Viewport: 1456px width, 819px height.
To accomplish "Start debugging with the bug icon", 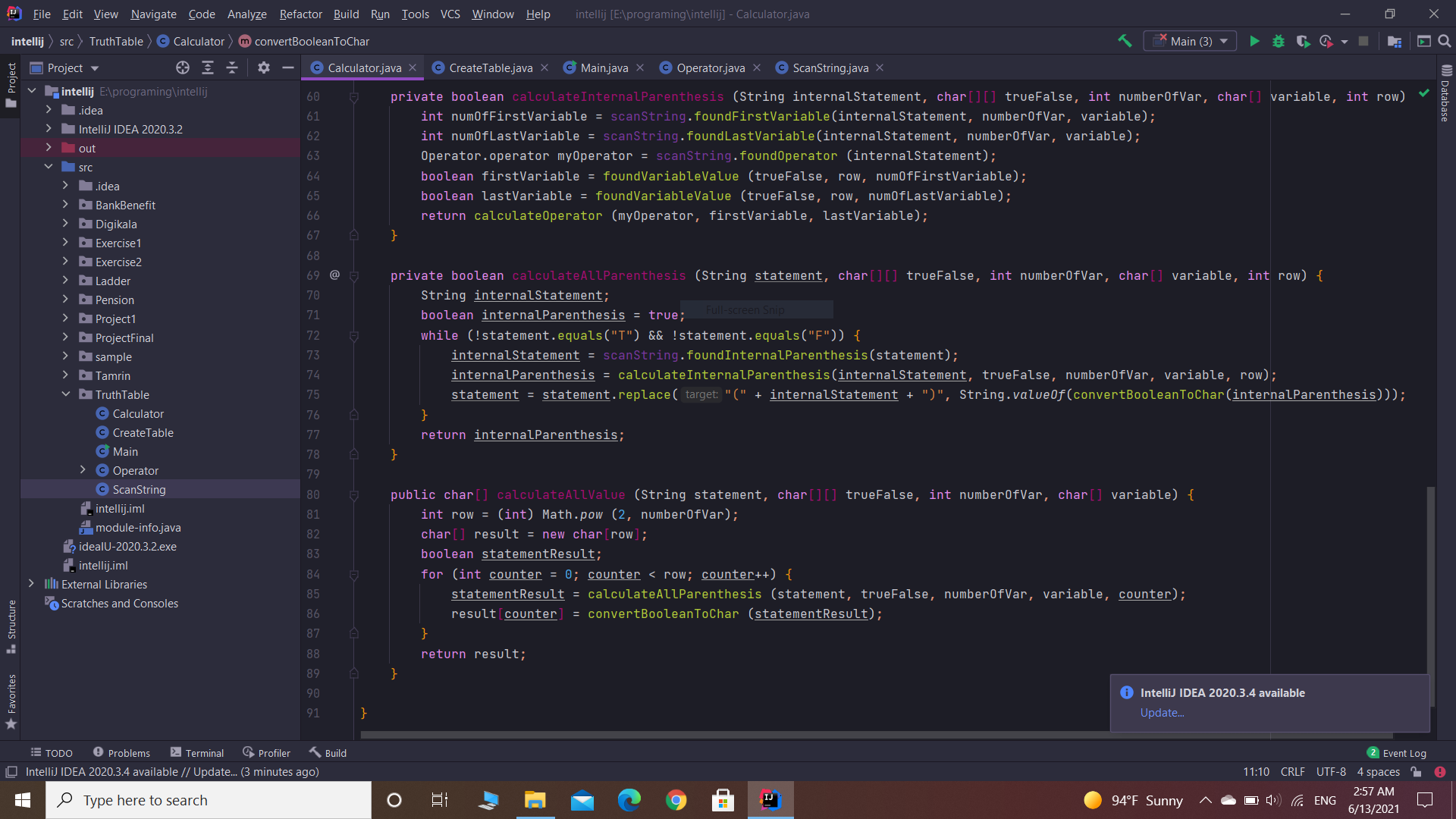I will click(1279, 41).
